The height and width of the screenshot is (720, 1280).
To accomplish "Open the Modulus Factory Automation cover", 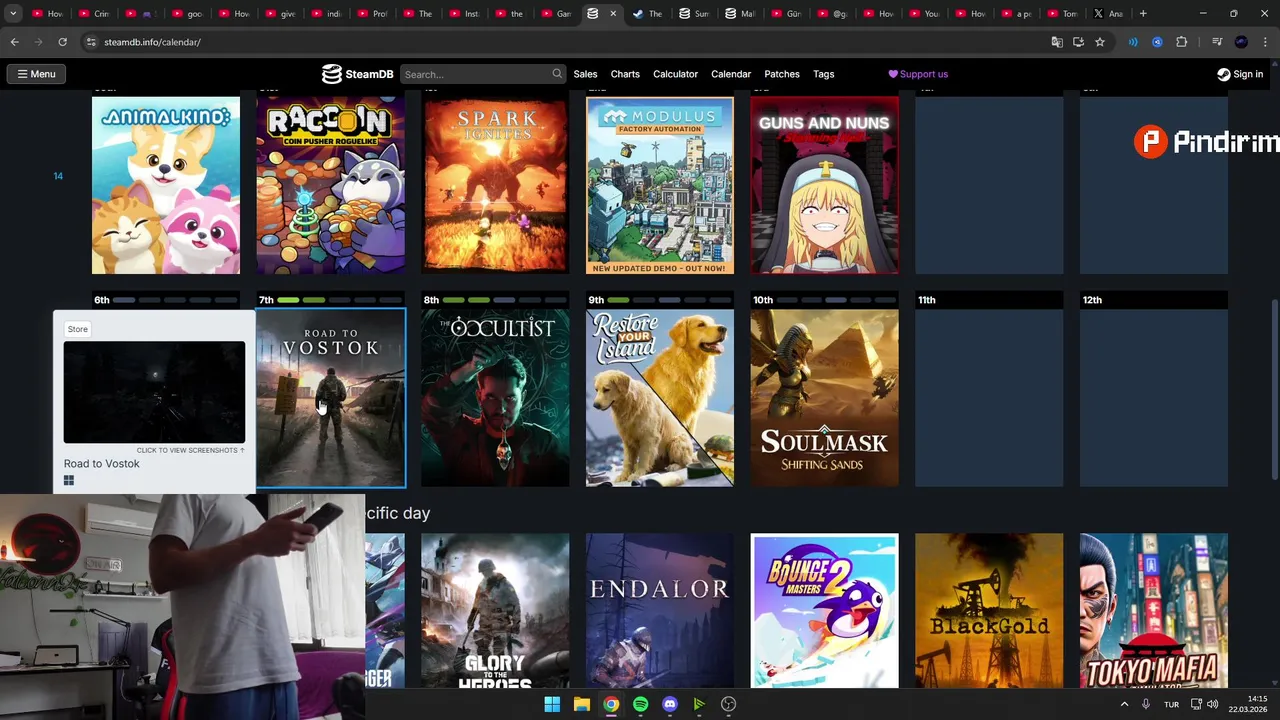I will click(660, 185).
